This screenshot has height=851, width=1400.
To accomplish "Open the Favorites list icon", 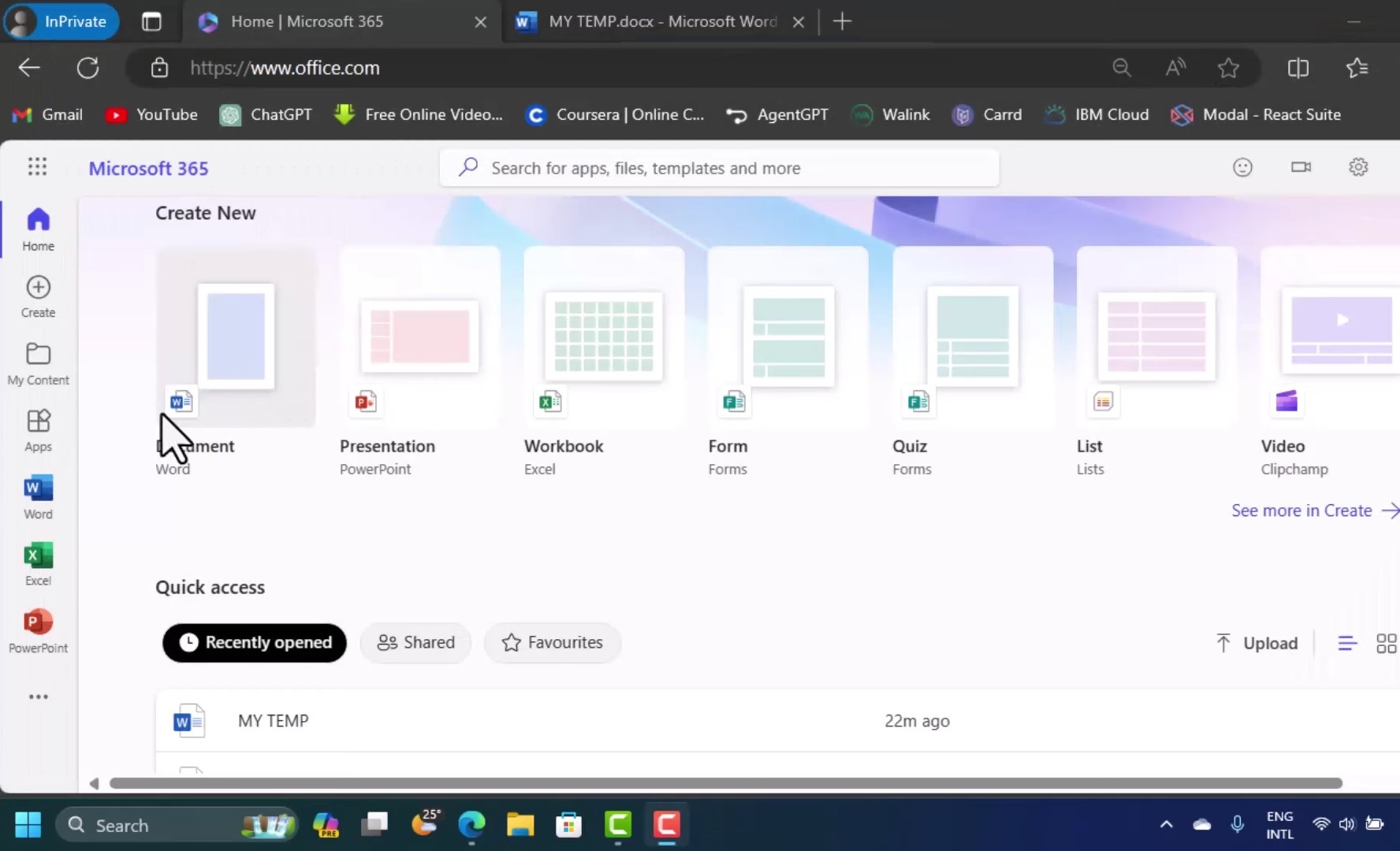I will [1357, 68].
